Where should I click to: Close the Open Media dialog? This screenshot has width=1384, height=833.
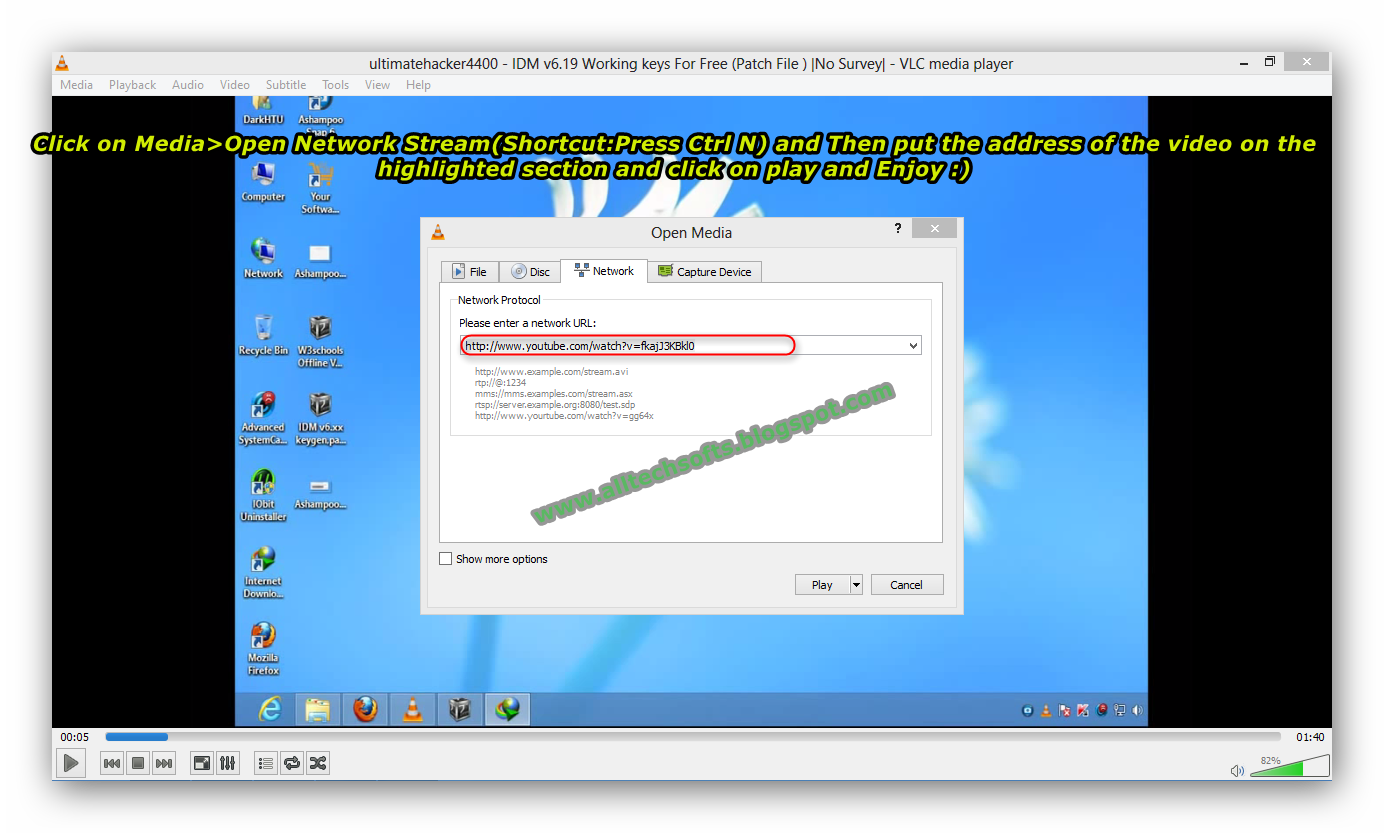click(x=935, y=228)
